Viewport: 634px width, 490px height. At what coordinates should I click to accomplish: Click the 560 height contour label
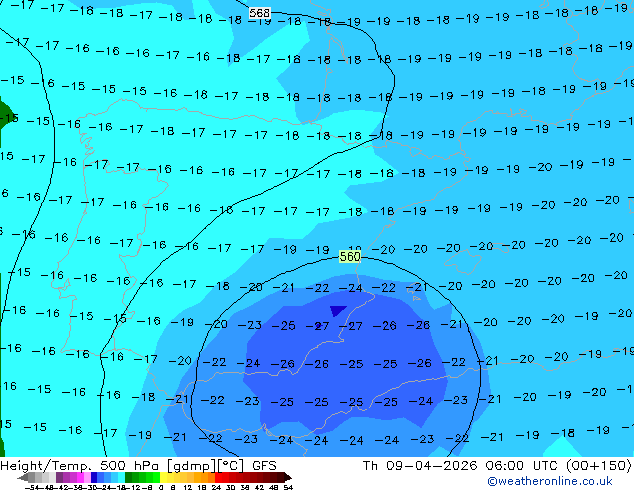click(x=350, y=256)
